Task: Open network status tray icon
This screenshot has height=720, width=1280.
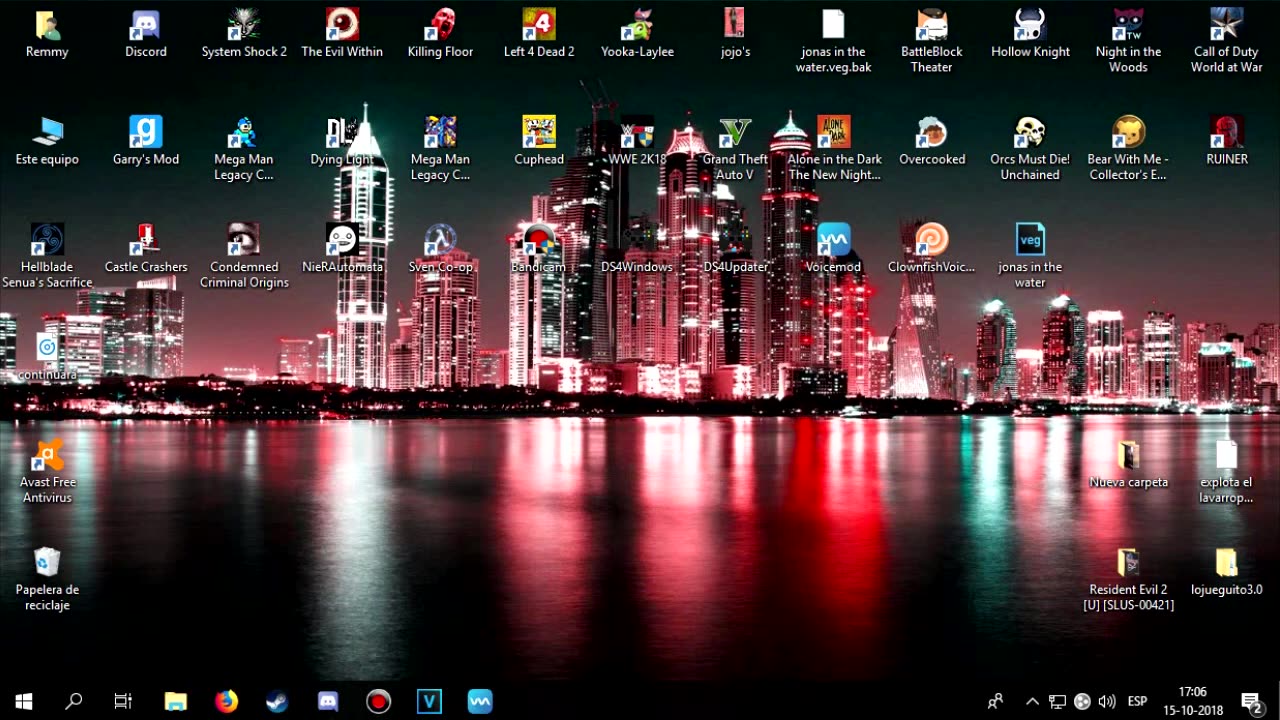Action: point(1057,701)
